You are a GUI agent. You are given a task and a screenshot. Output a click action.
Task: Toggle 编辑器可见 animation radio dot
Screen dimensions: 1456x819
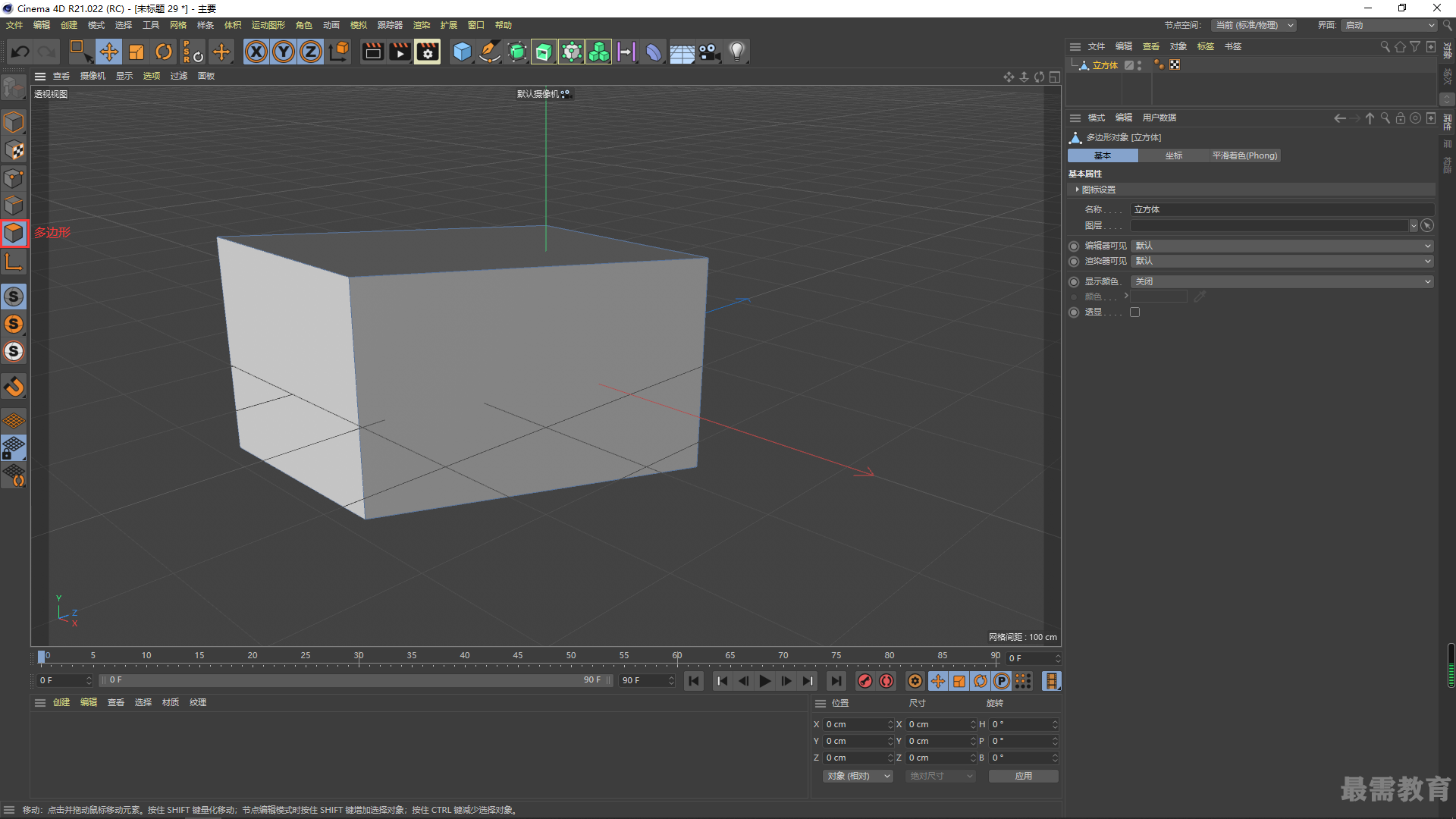1074,246
